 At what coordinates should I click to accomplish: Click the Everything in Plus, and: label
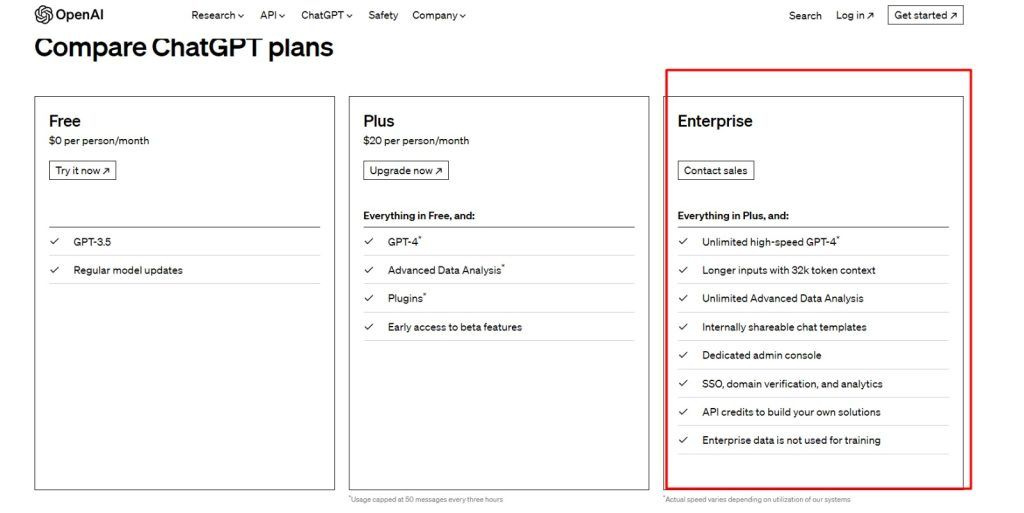point(733,215)
